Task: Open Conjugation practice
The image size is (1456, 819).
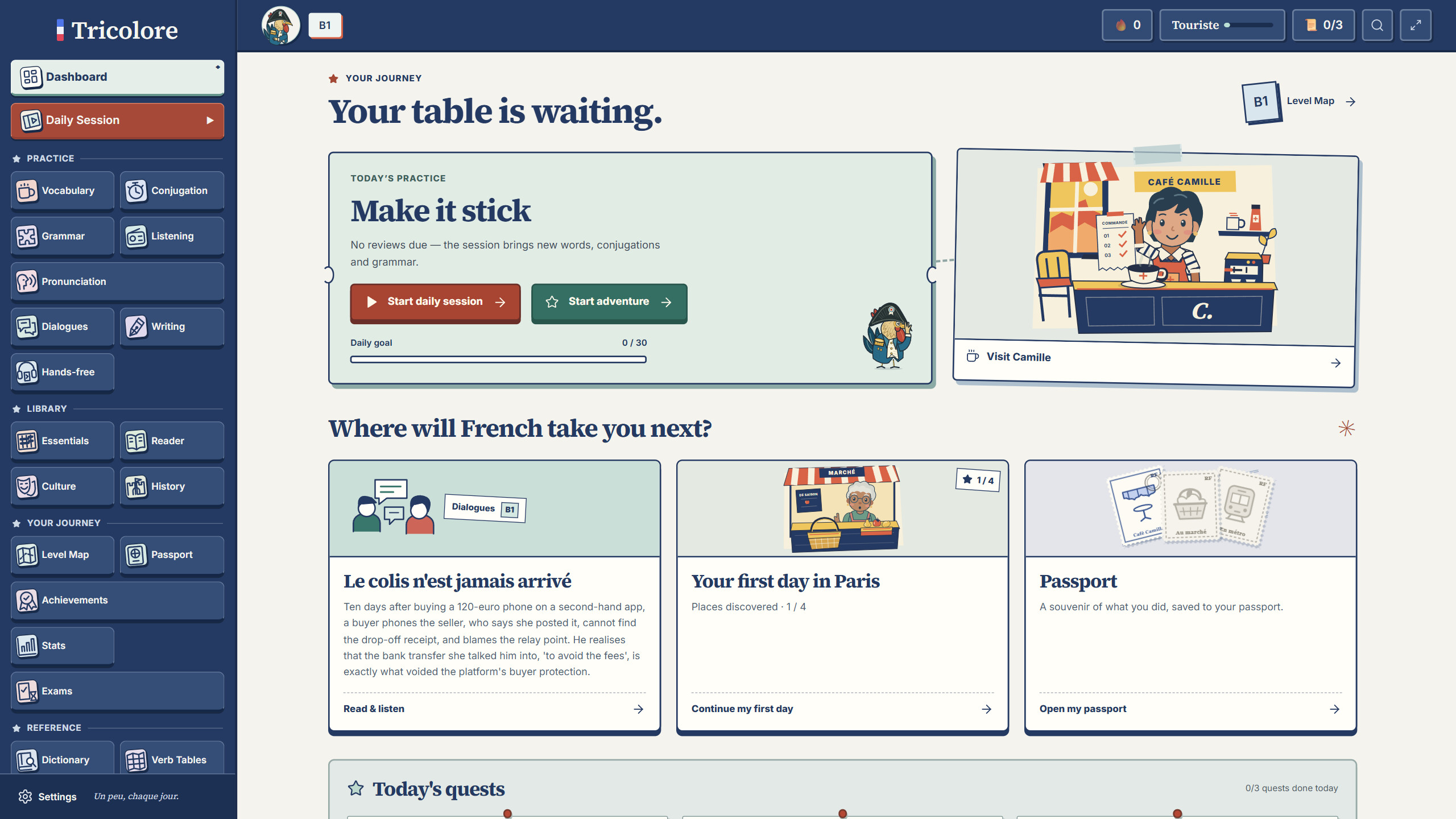Action: (172, 191)
